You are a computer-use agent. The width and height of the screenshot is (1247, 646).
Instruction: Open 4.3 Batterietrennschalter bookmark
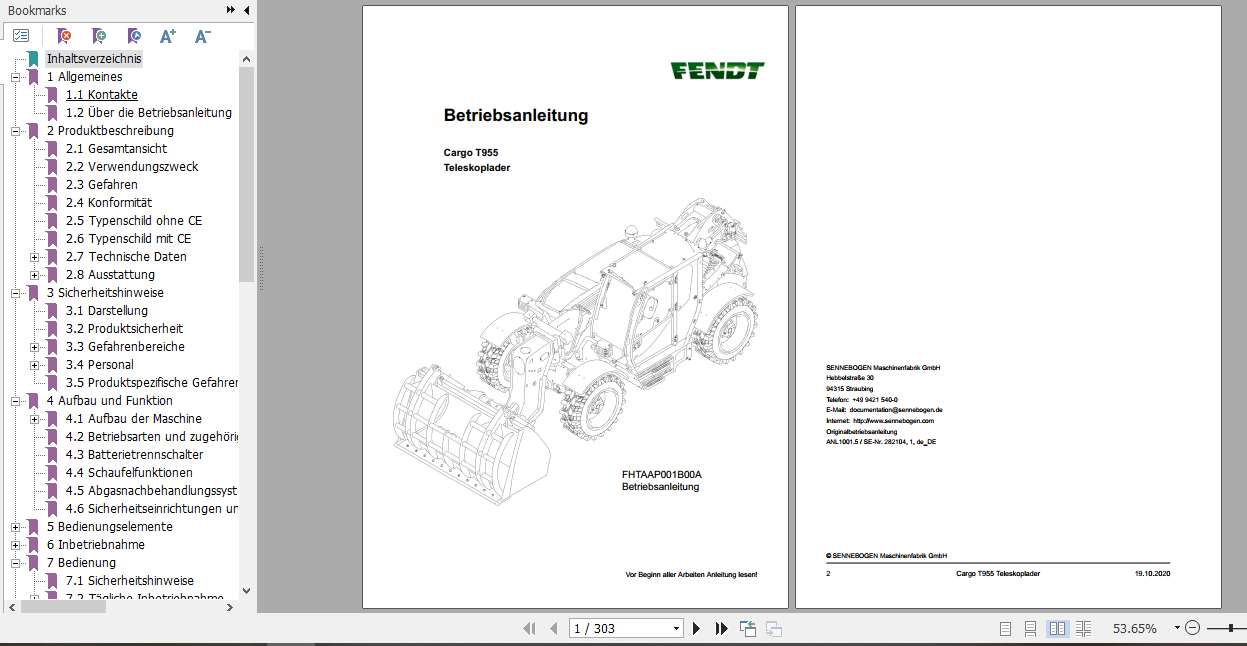coord(134,455)
